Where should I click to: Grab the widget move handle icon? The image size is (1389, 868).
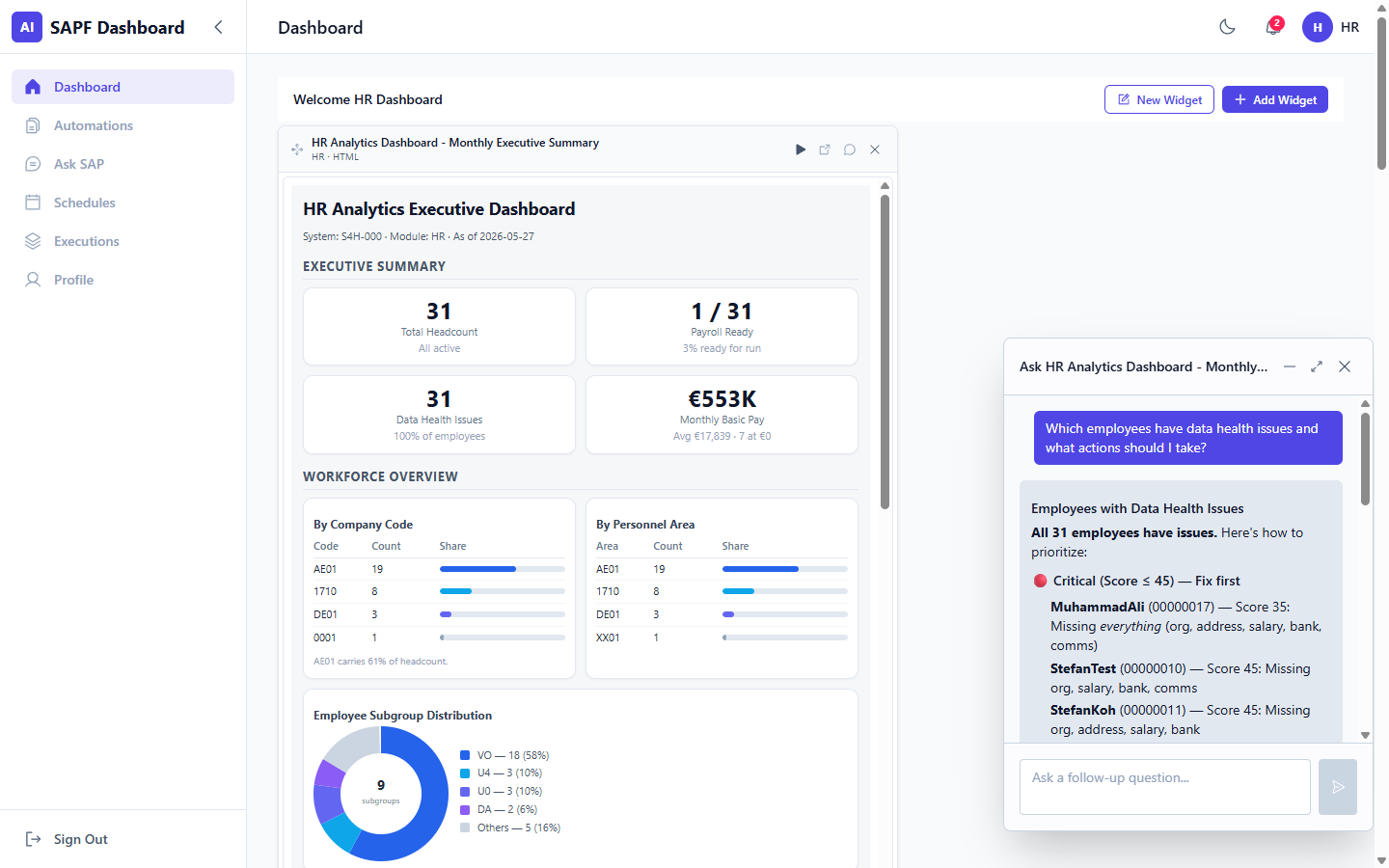(297, 149)
